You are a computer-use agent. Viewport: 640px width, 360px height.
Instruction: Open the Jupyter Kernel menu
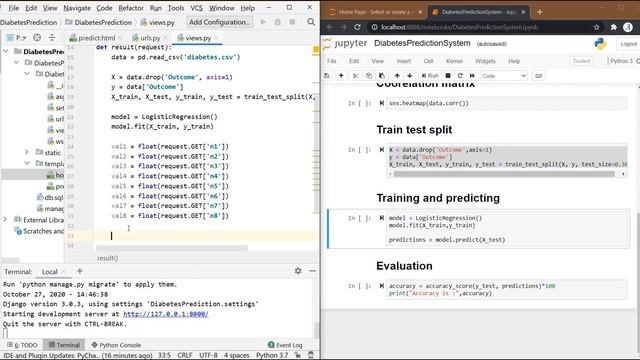point(454,61)
